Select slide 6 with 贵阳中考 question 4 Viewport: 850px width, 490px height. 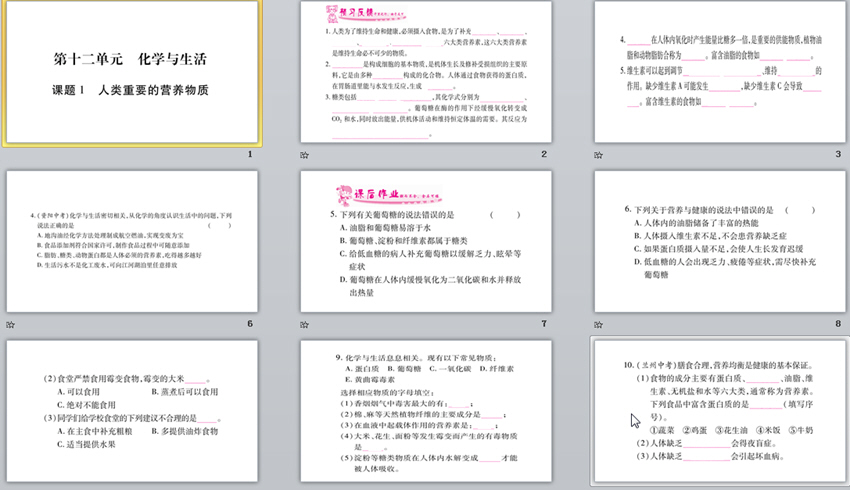[x=129, y=243]
